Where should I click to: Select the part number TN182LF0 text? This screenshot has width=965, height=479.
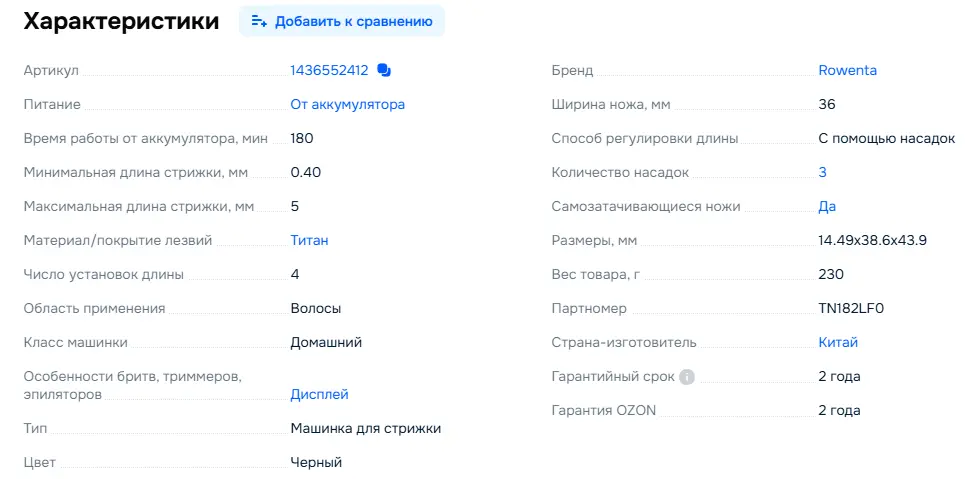[851, 309]
